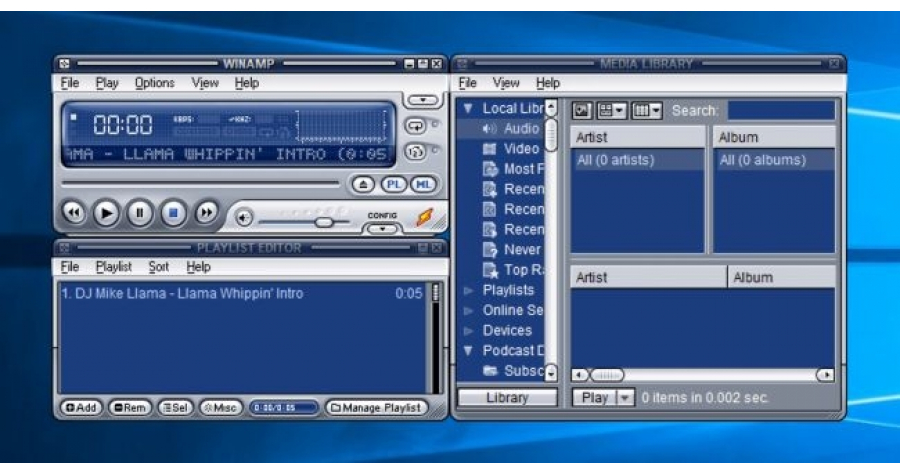Toggle the PL playlist editor button

(x=394, y=185)
